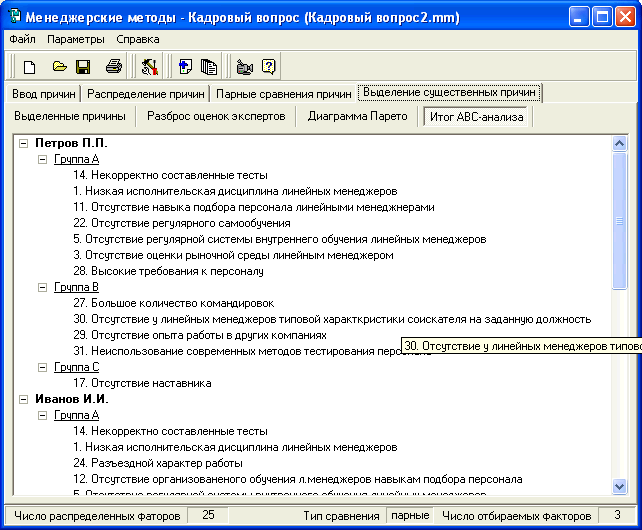
Task: Click the scrollbar up arrow
Action: point(619,143)
